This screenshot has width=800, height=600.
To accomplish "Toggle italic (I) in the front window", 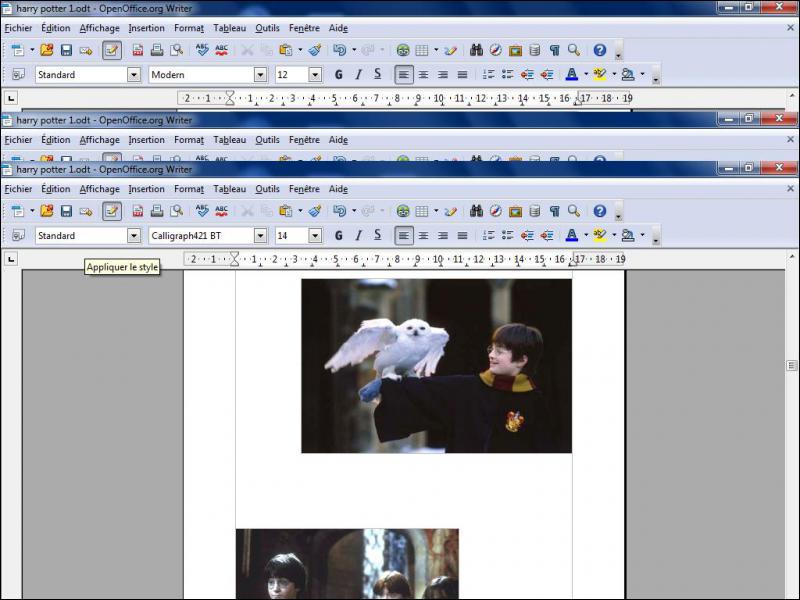I will pyautogui.click(x=358, y=235).
